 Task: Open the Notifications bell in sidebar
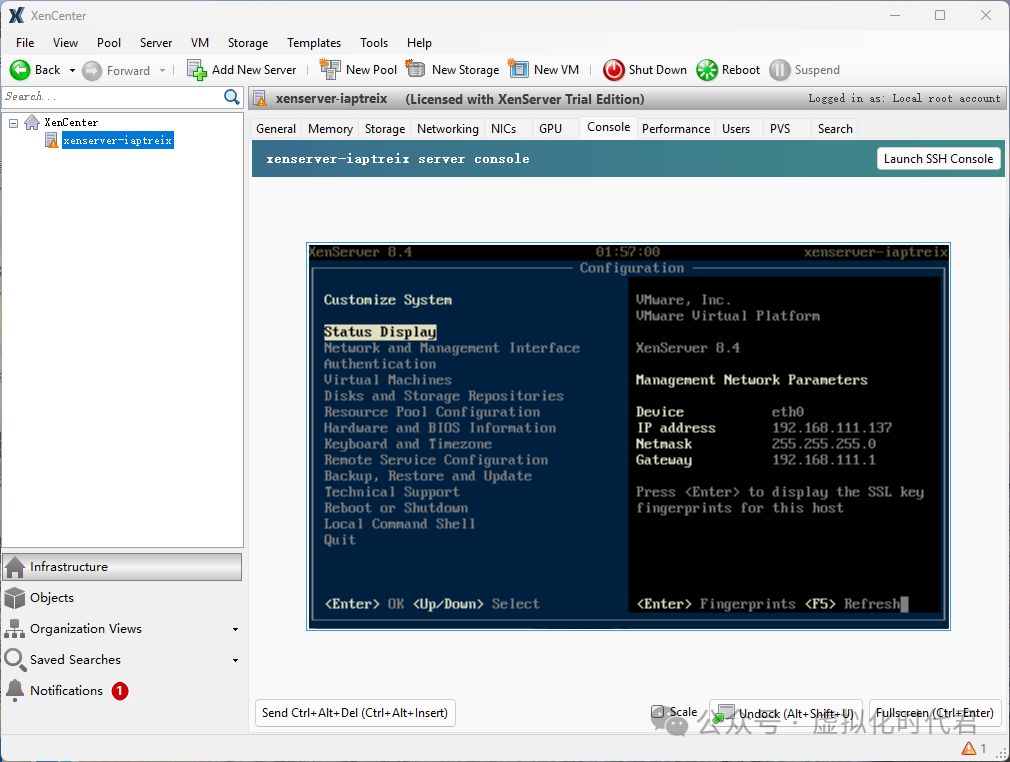[x=15, y=691]
